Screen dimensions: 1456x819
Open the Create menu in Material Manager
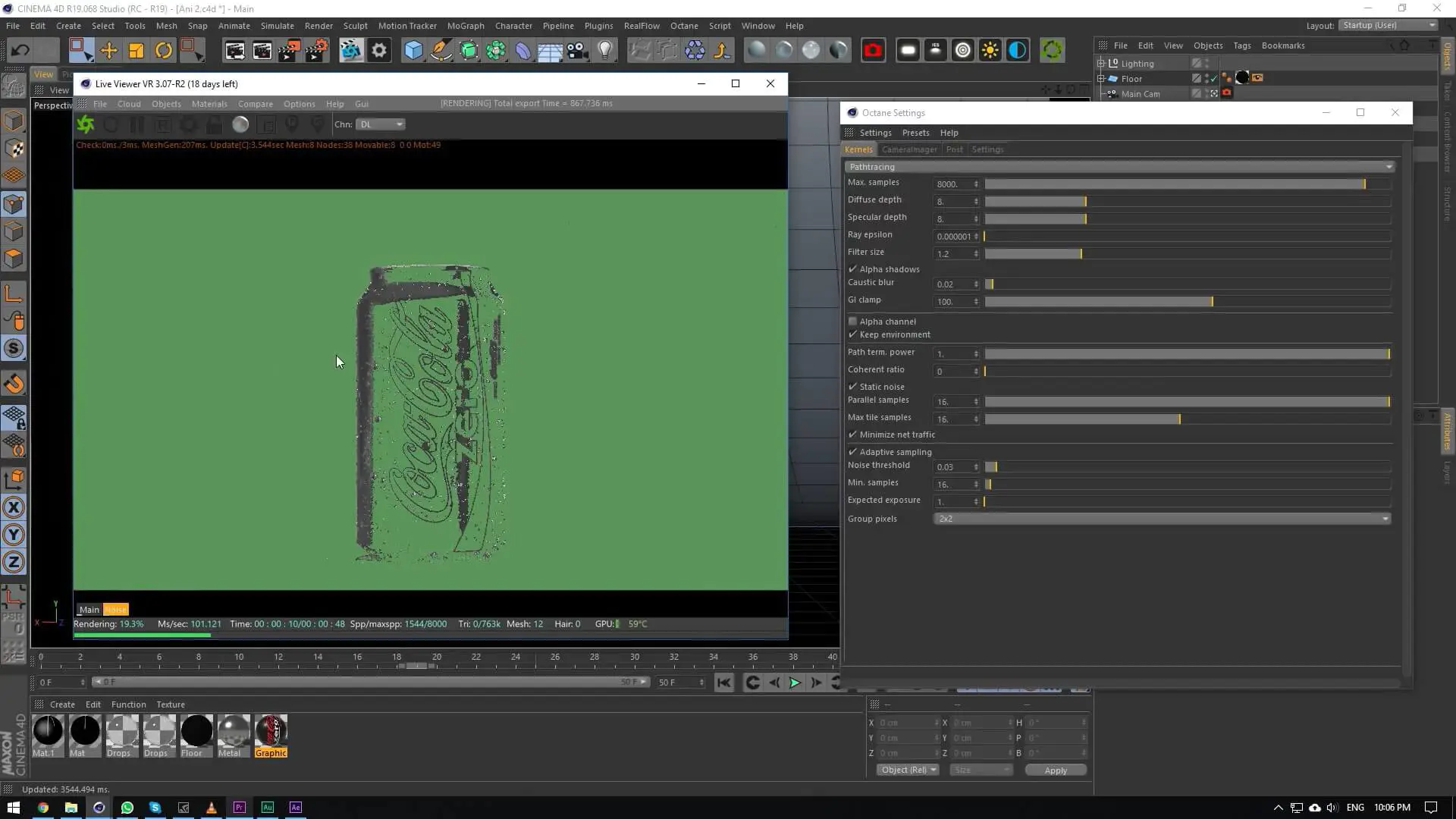[x=62, y=704]
